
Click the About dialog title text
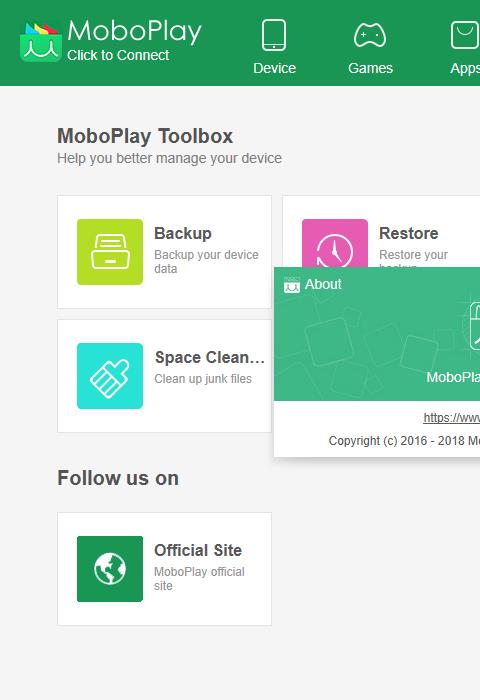point(323,284)
